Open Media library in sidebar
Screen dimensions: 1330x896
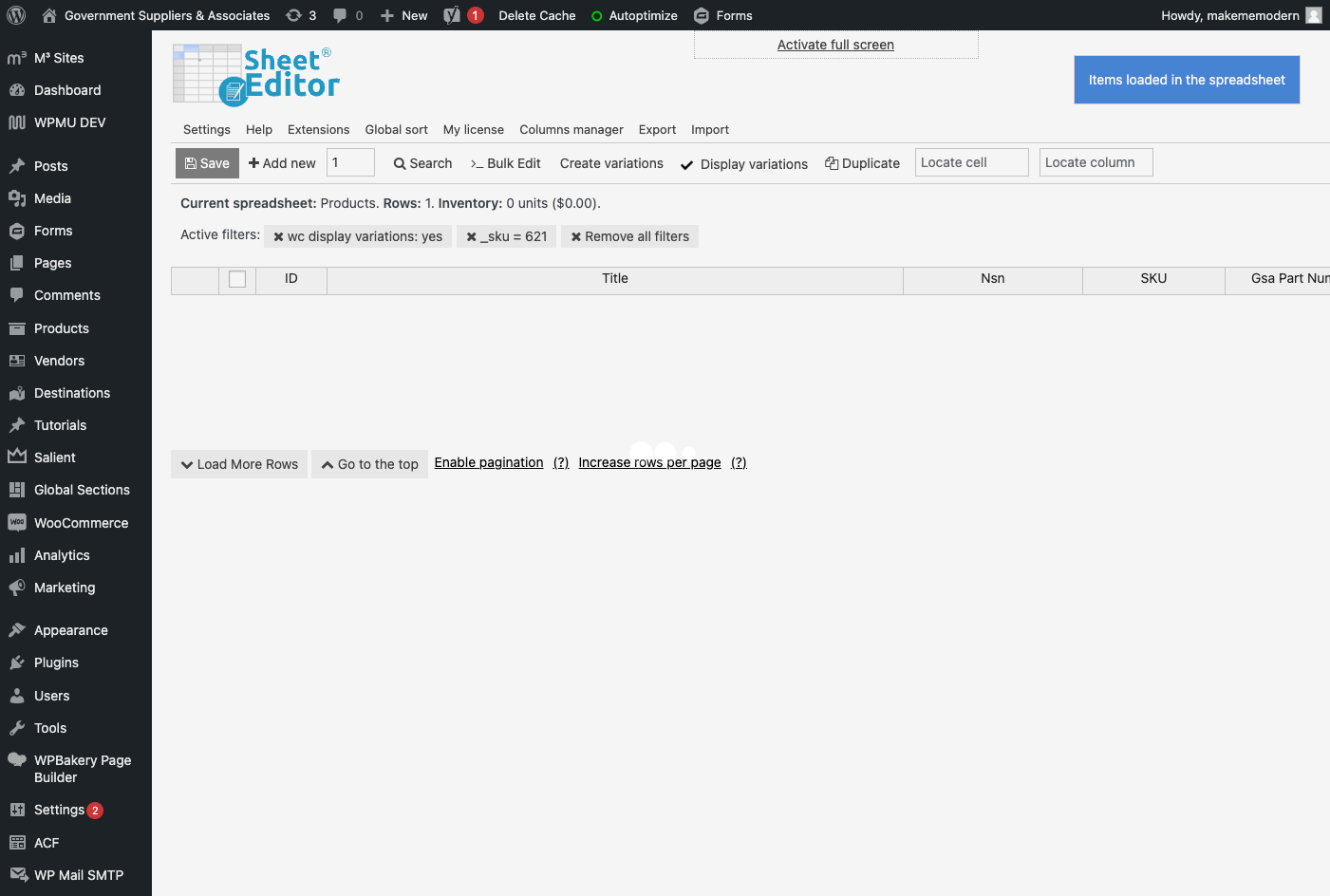52,198
